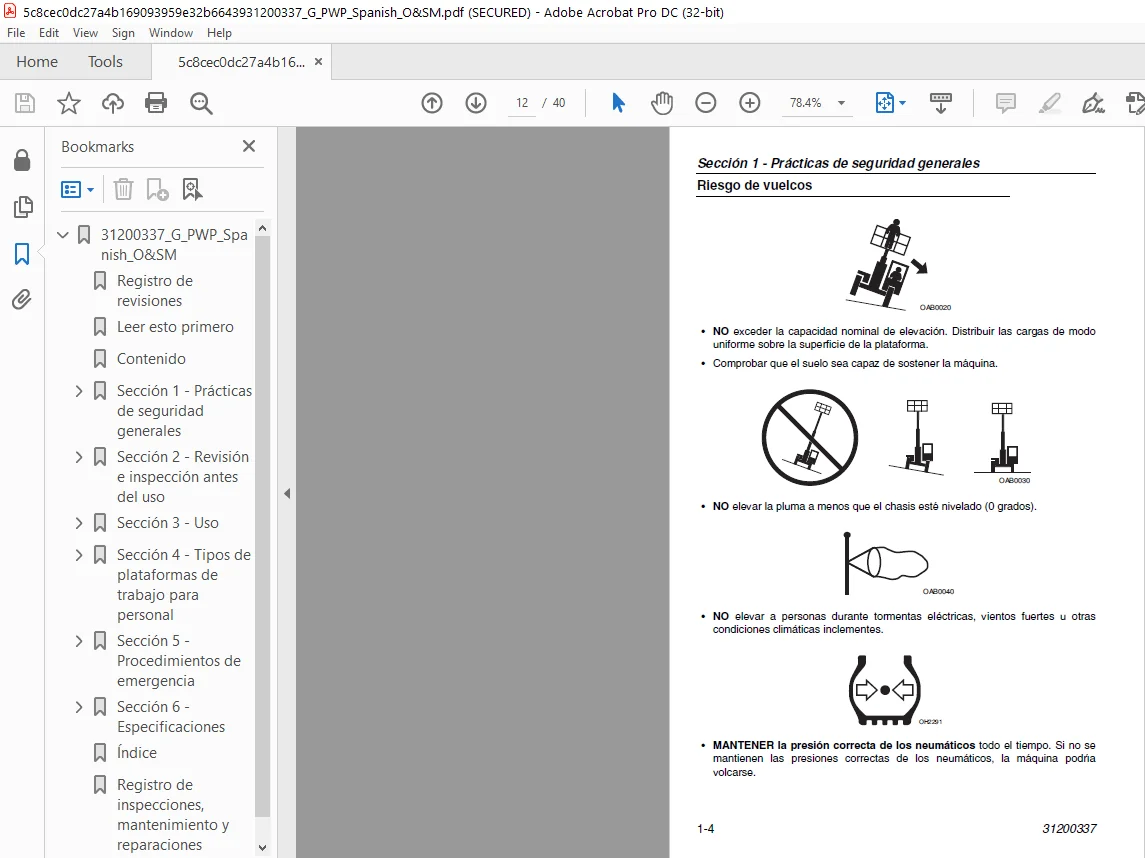1145x858 pixels.
Task: Switch to the Tools tab
Action: (x=105, y=62)
